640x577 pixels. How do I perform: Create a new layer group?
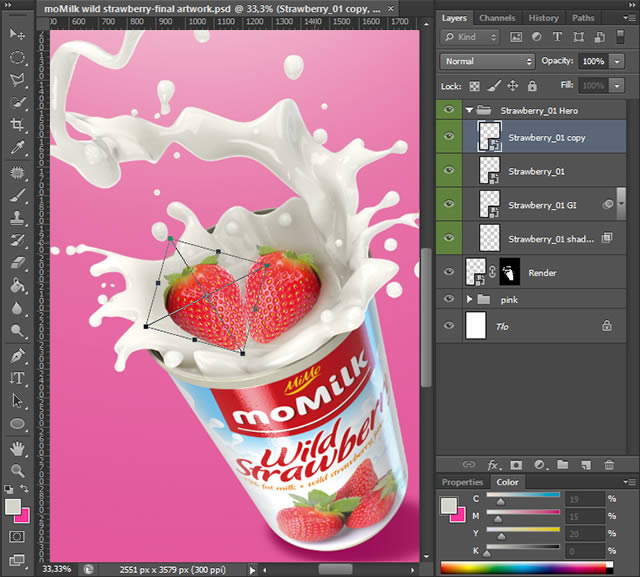coord(563,464)
